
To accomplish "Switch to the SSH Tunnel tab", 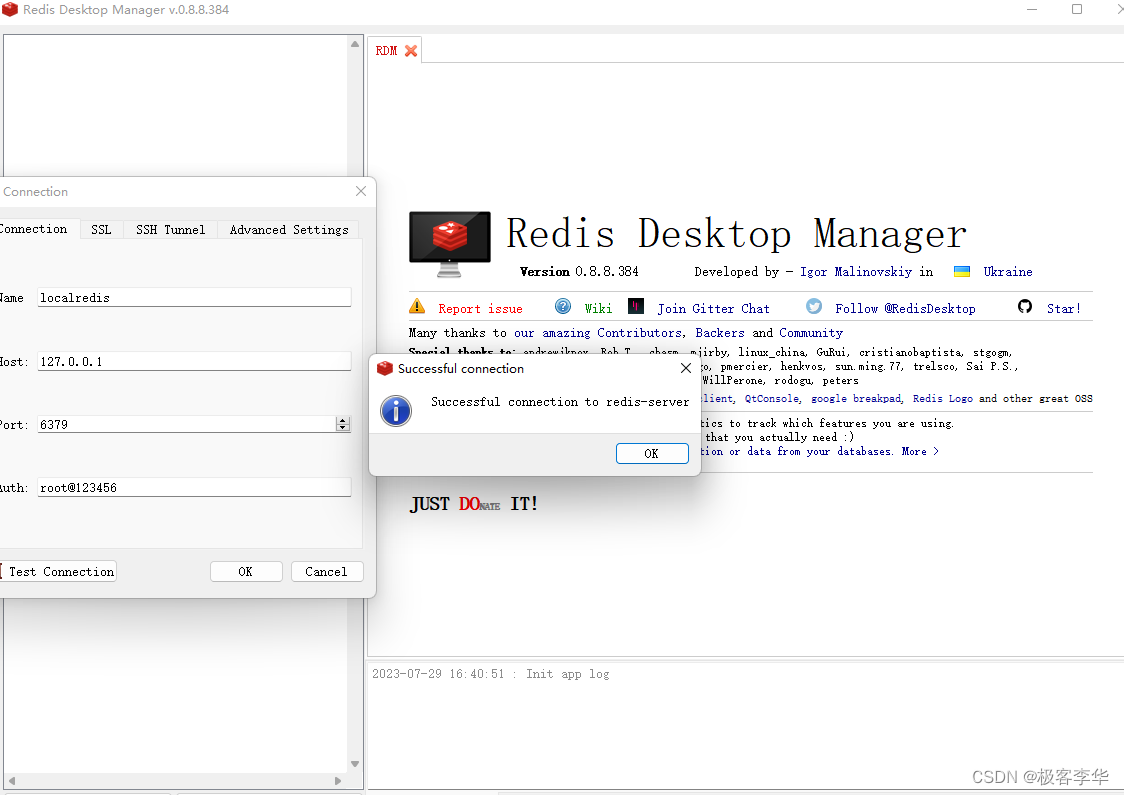I will point(171,229).
